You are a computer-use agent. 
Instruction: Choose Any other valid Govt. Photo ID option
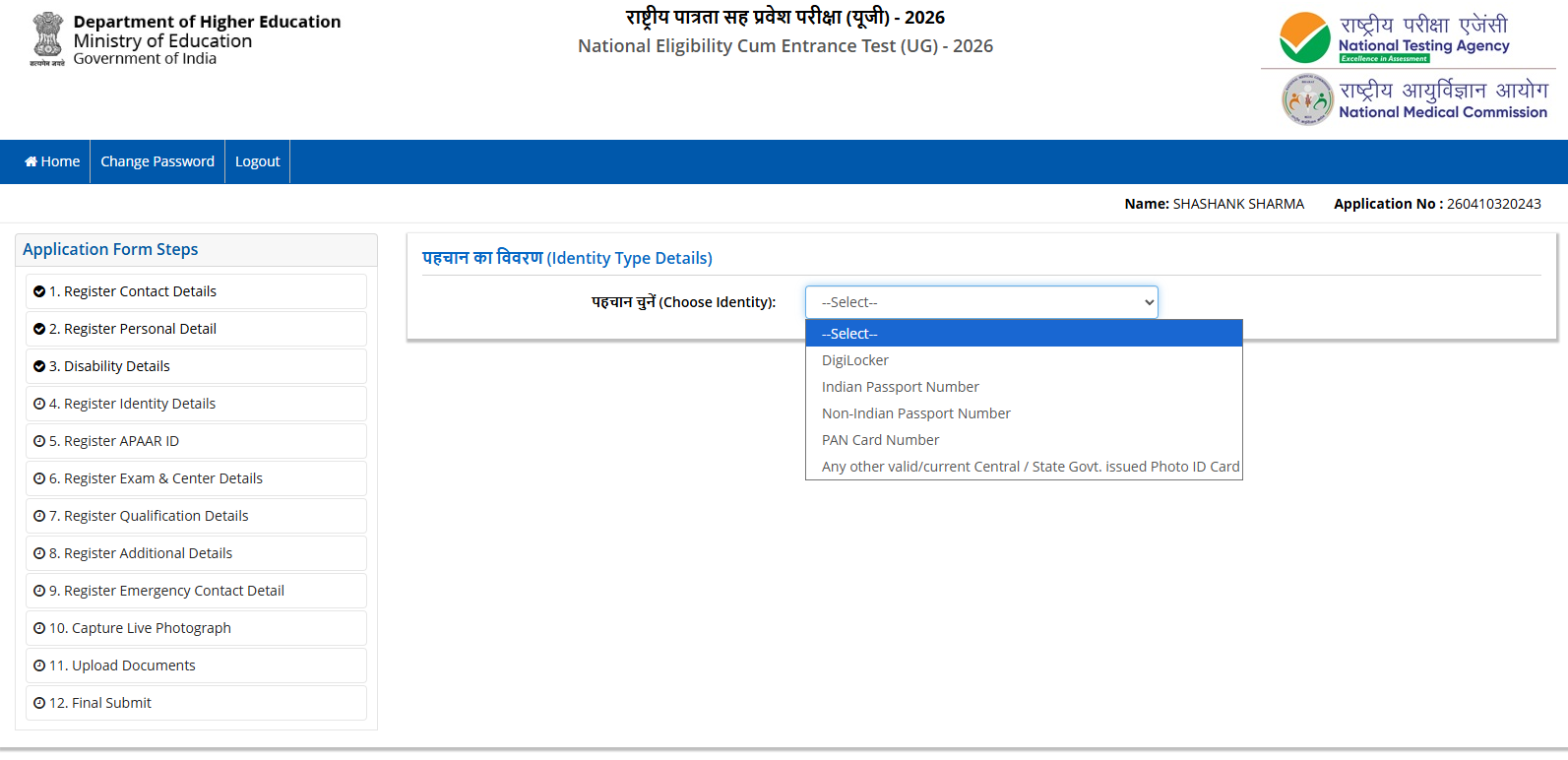(1030, 467)
